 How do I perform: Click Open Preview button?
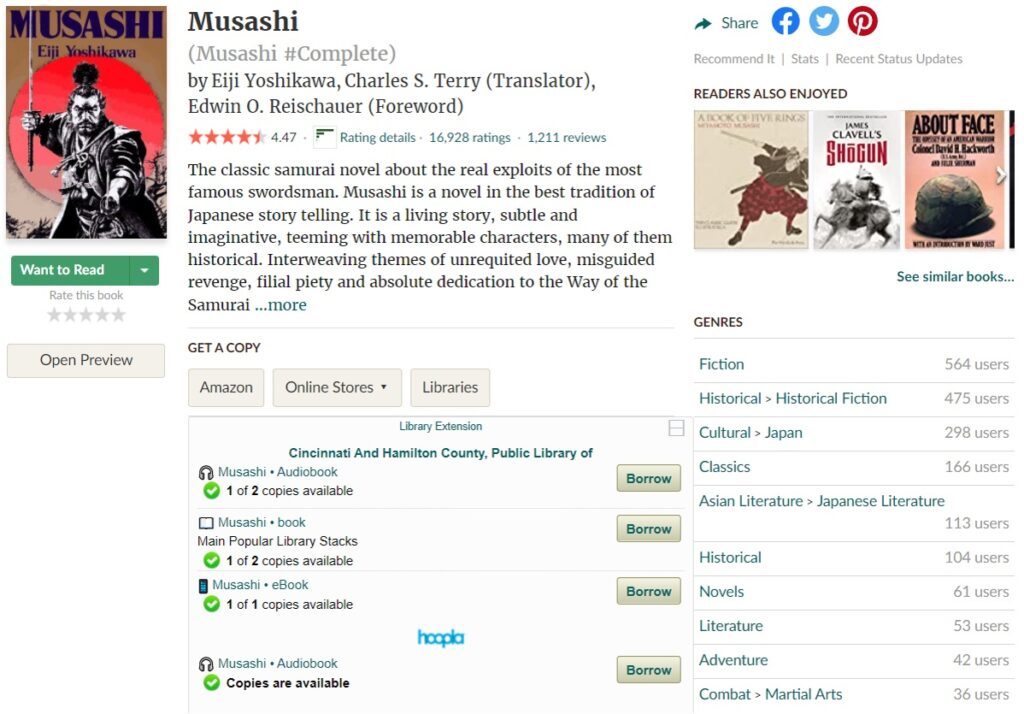(x=86, y=360)
